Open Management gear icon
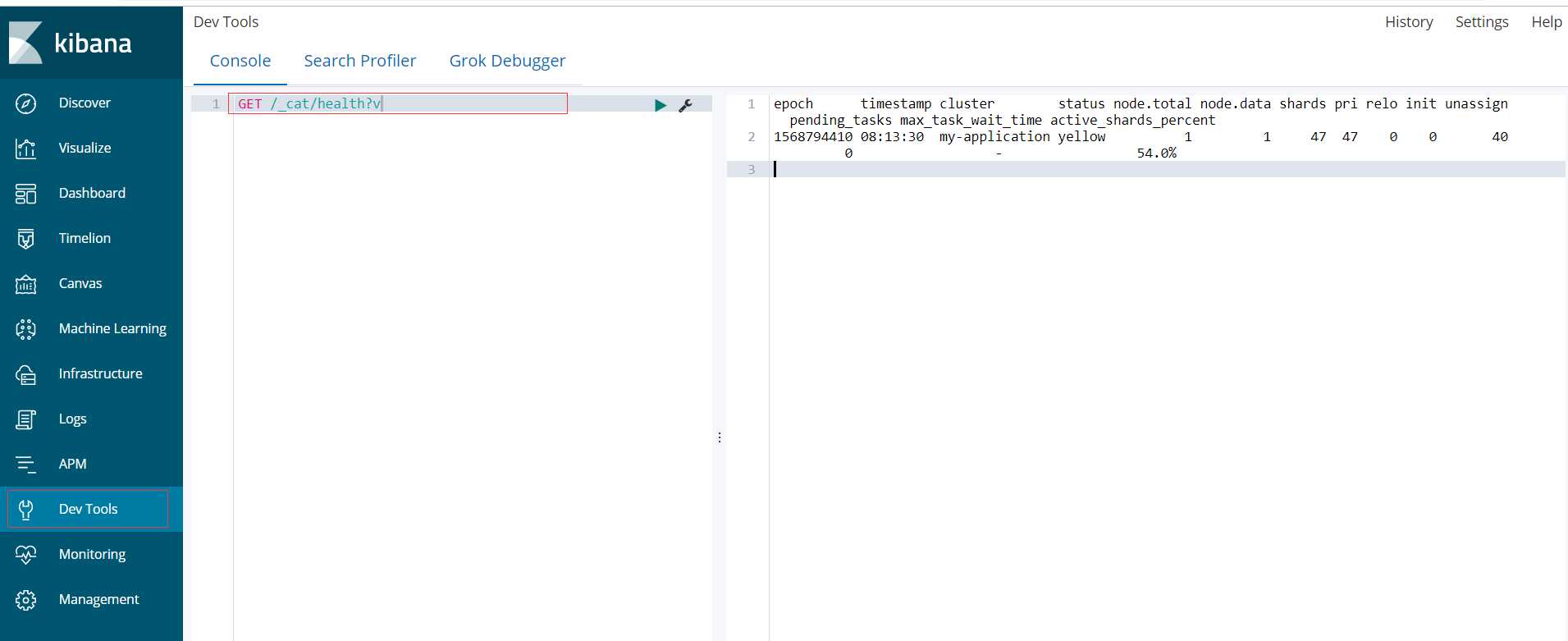 25,600
